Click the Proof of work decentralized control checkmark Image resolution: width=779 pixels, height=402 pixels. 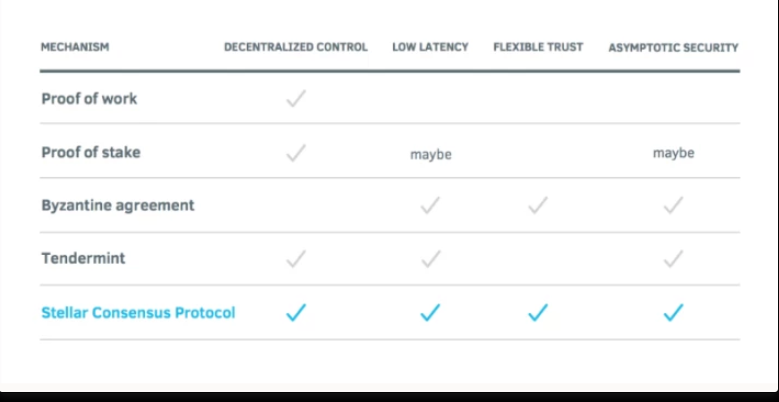(296, 98)
